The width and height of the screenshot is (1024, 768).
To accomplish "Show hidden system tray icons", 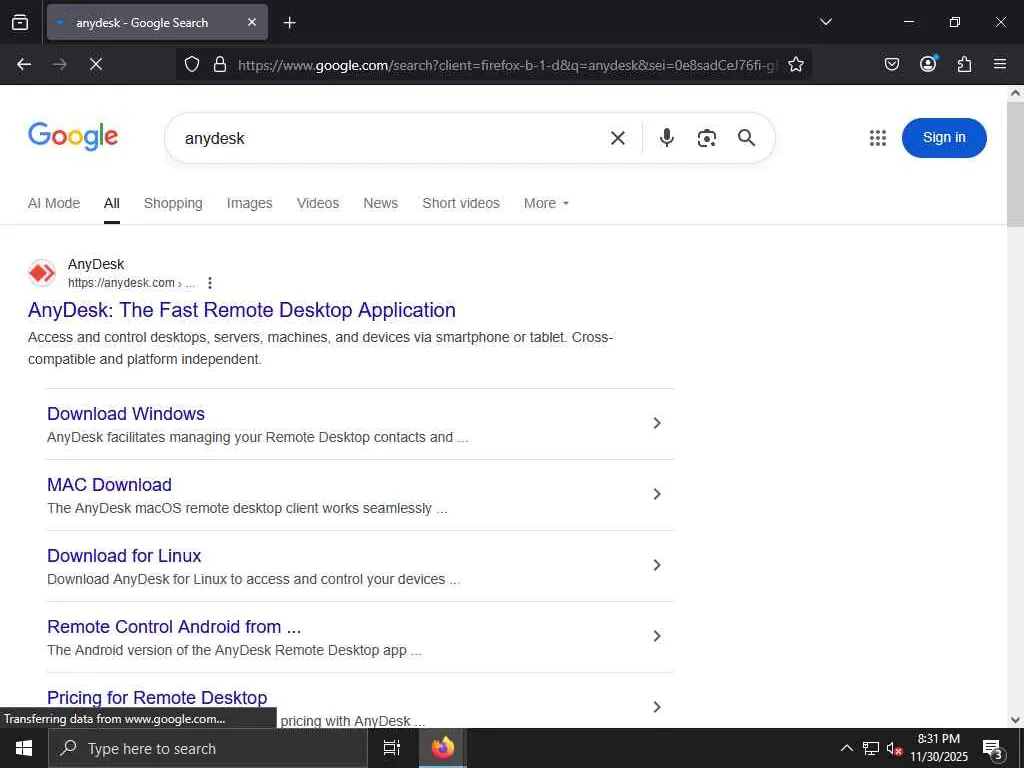I will [x=846, y=748].
